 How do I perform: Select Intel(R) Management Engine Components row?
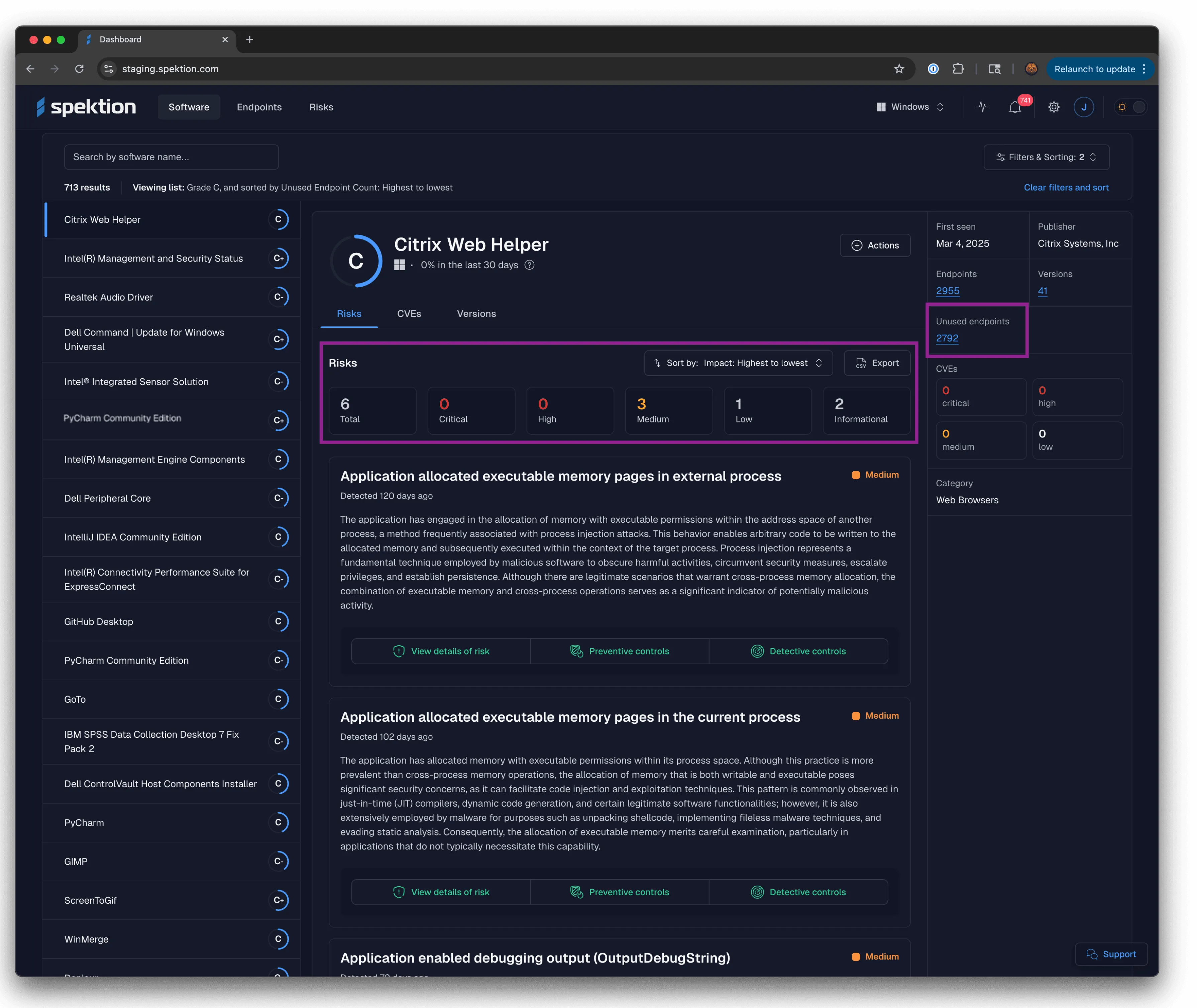tap(172, 460)
